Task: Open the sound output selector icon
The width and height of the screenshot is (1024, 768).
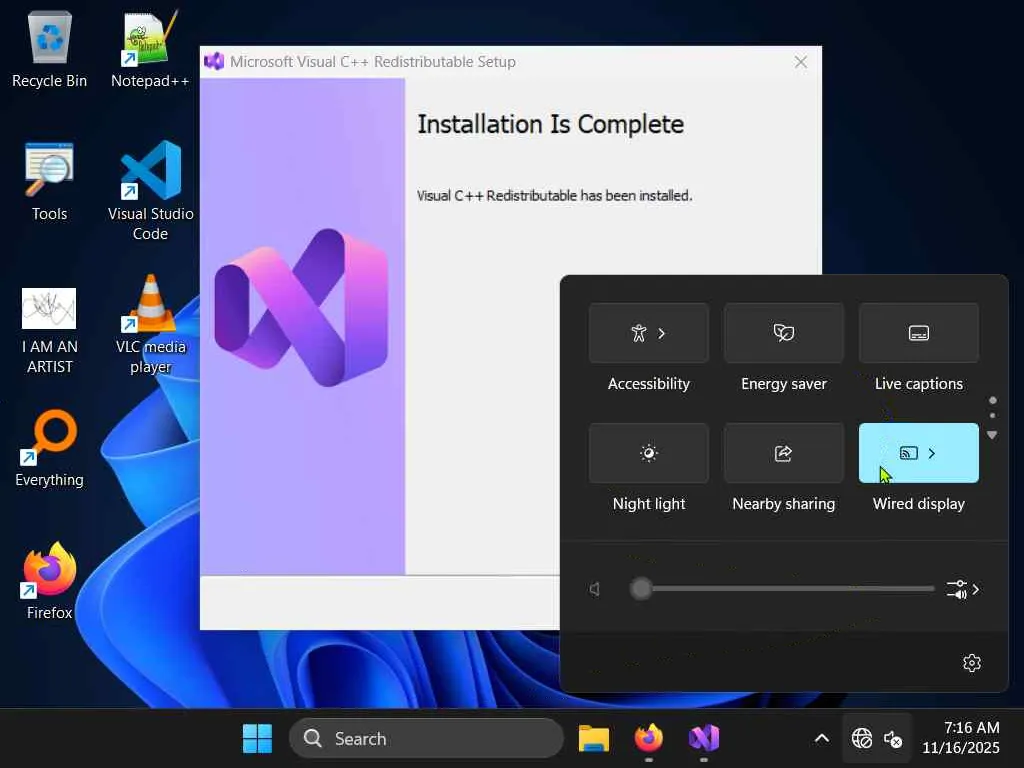Action: [963, 589]
